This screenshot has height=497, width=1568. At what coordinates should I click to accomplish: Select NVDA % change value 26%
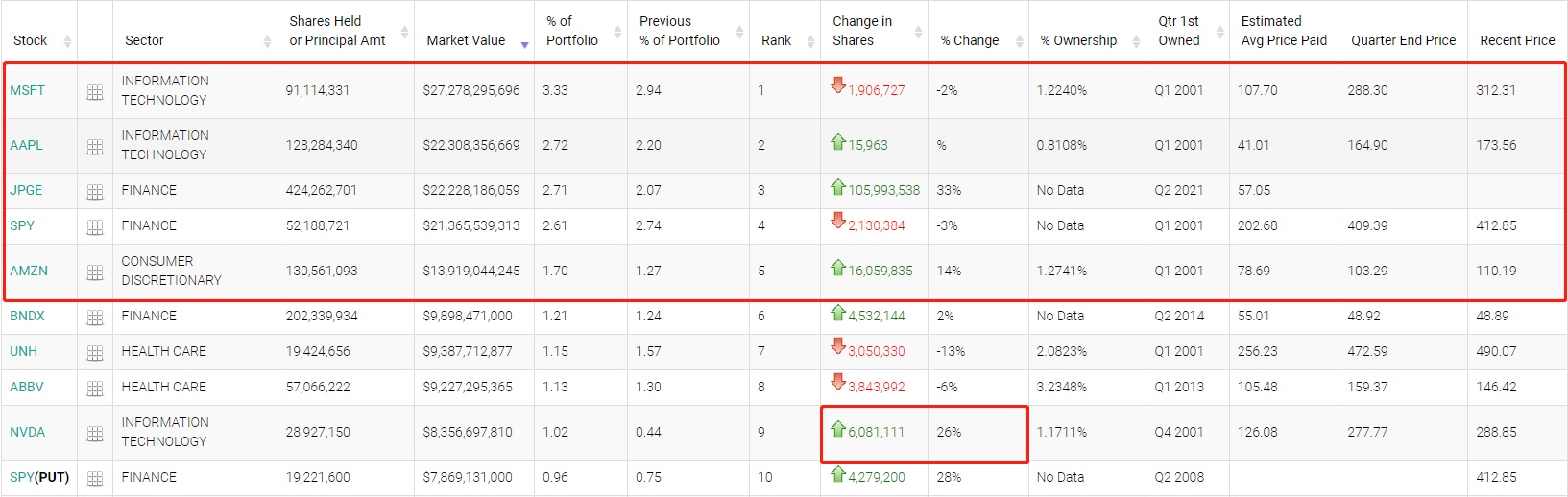tap(949, 432)
